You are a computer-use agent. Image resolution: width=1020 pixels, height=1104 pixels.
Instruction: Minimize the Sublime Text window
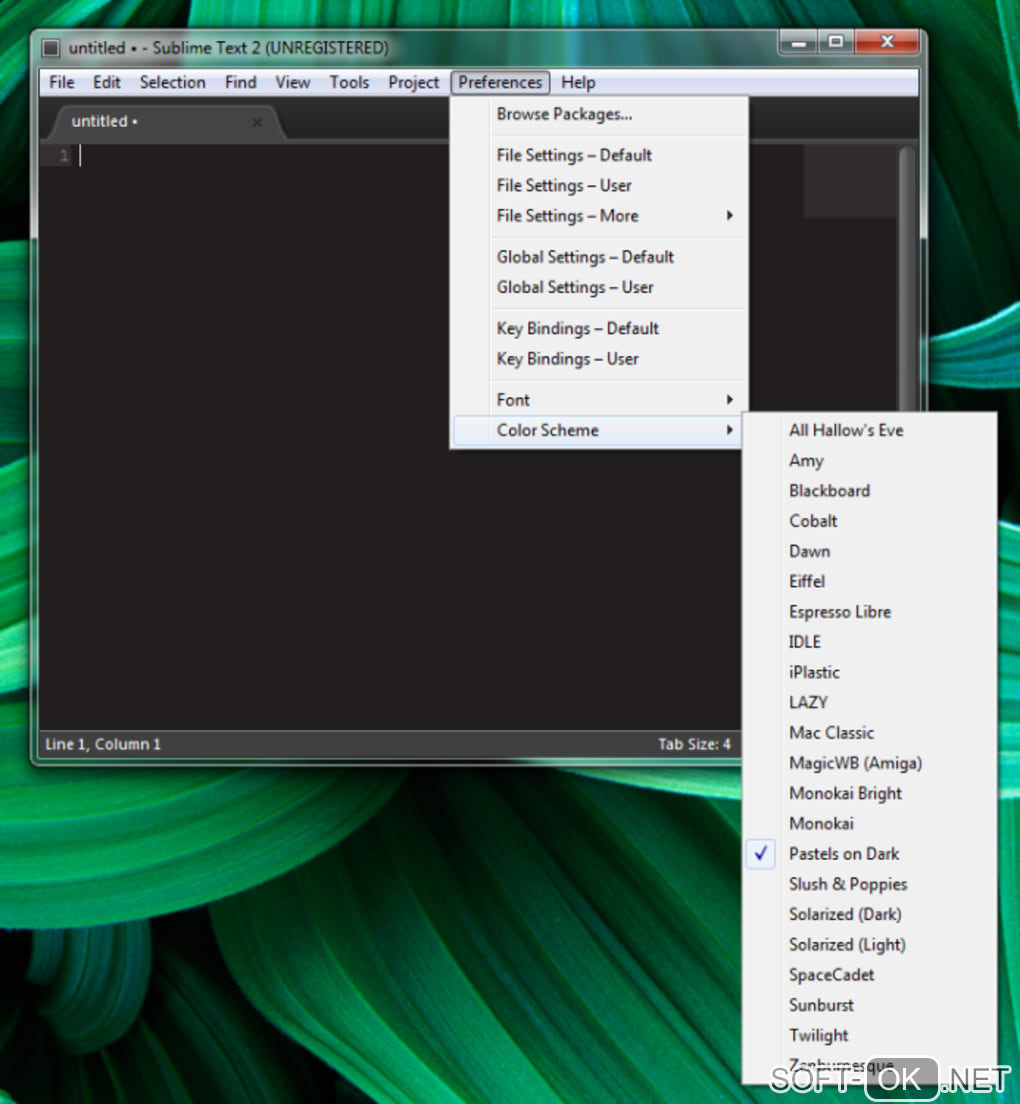(798, 43)
